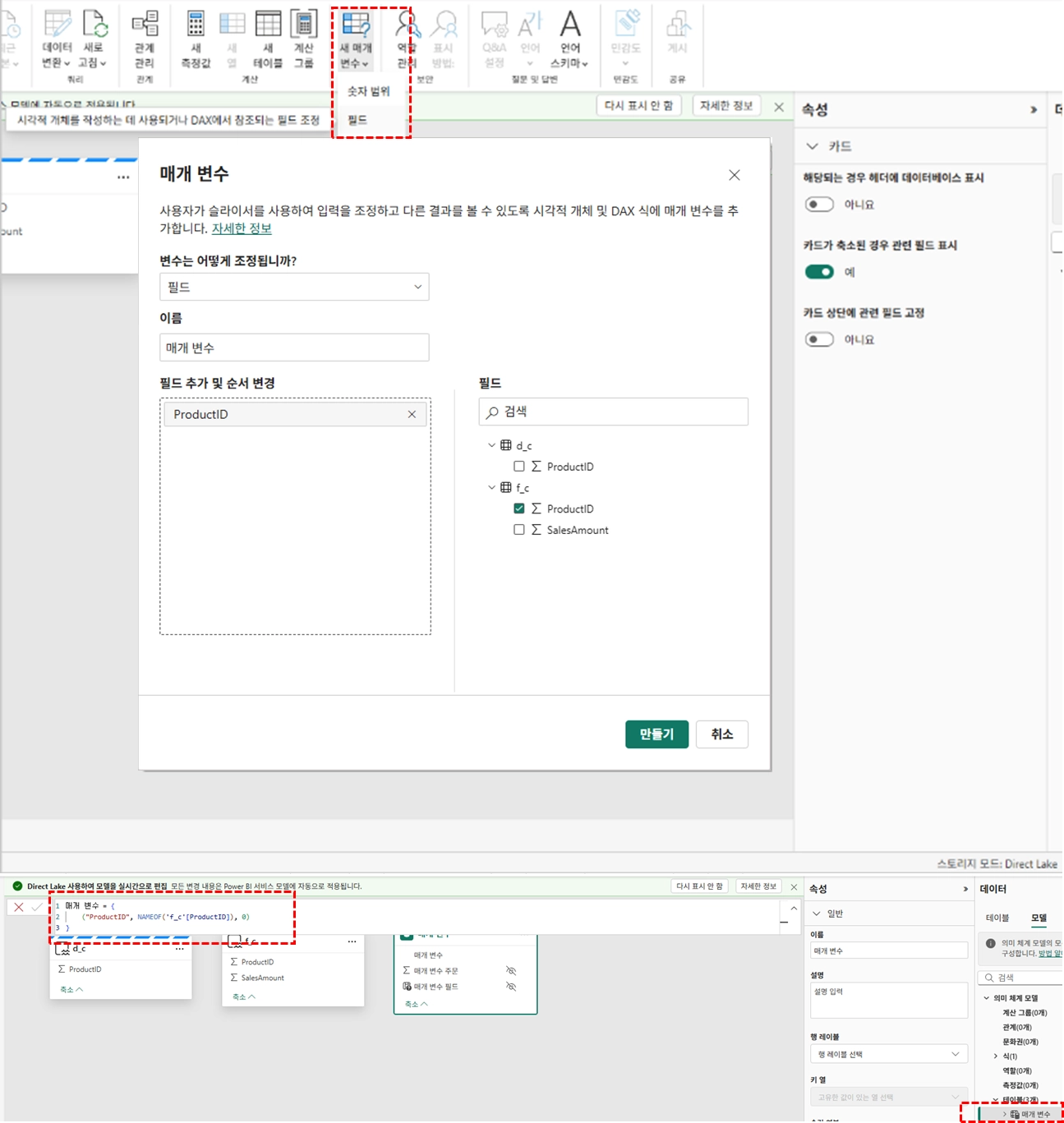
Task: Open 관계 관리 (Manage relationships)
Action: pyautogui.click(x=145, y=26)
